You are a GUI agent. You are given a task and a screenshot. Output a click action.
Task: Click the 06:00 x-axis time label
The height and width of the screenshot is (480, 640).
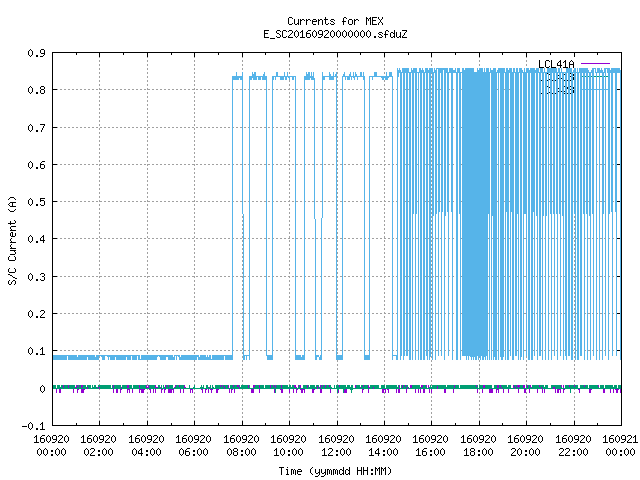coord(193,452)
